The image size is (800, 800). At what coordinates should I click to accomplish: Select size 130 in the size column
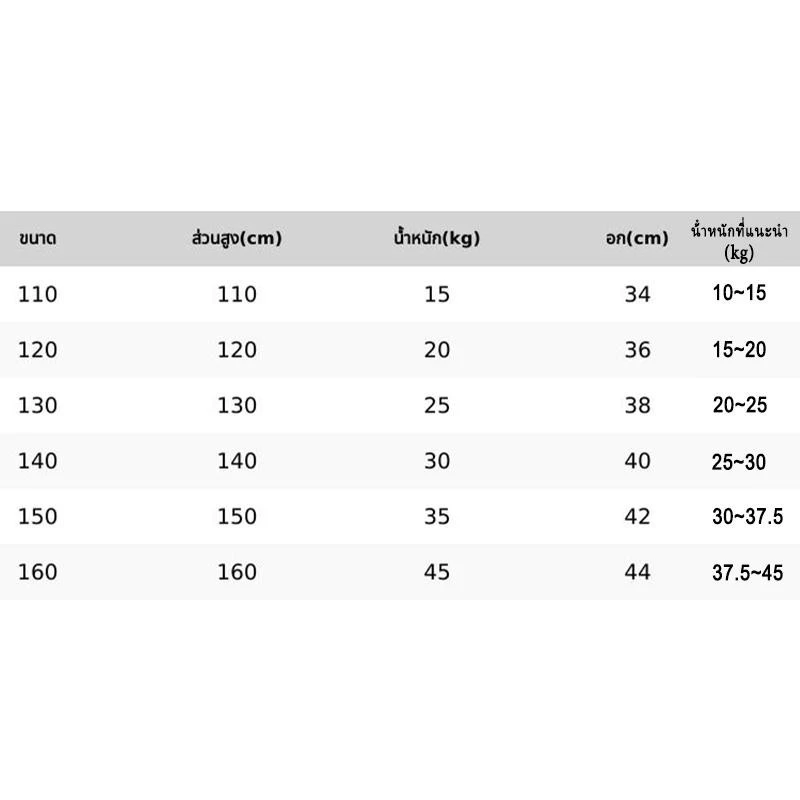(38, 406)
